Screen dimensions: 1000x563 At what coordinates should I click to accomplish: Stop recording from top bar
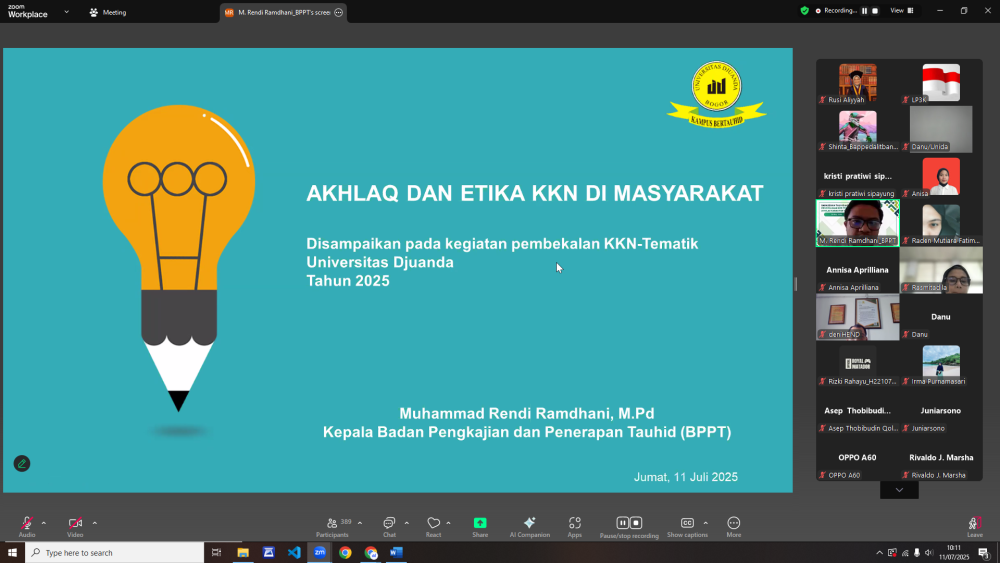(875, 11)
